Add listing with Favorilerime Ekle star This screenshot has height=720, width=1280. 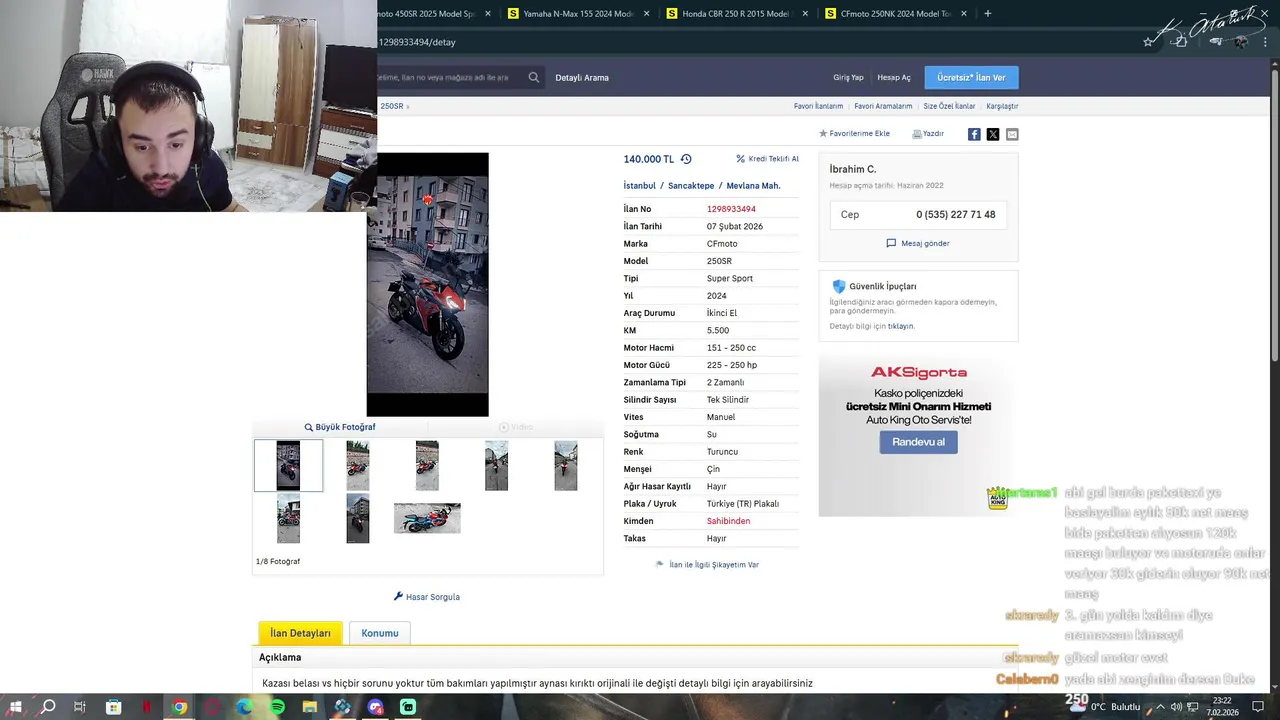pos(854,133)
